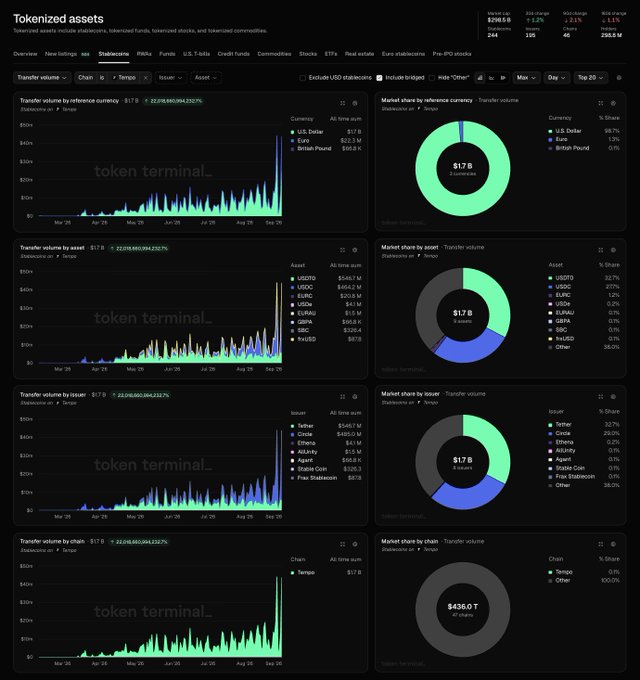Click the ETFs tab

(x=331, y=54)
